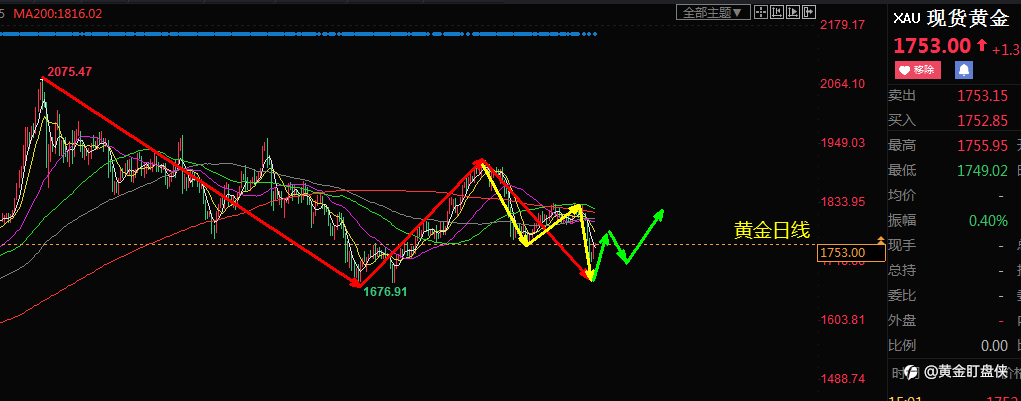The height and width of the screenshot is (401, 1021).
Task: Click the 振幅 value 0.40%
Action: point(988,221)
